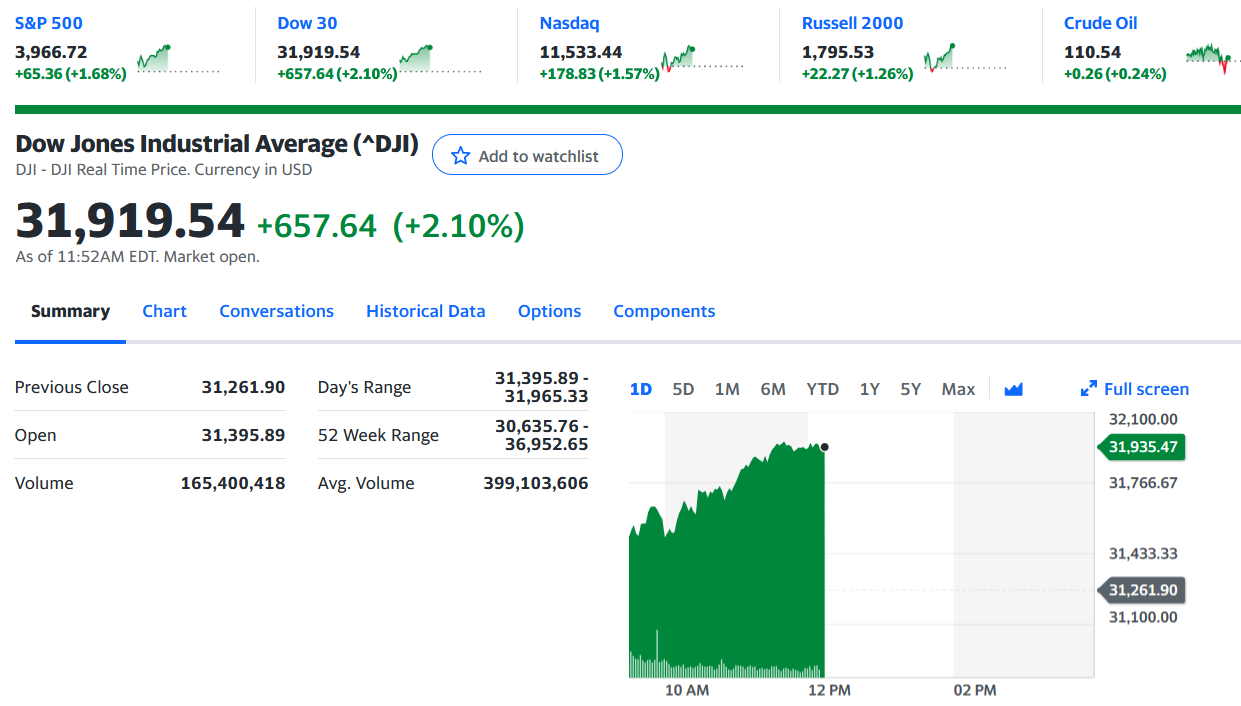1241x706 pixels.
Task: Click the Dow Jones Industrial Average heading
Action: coord(217,144)
